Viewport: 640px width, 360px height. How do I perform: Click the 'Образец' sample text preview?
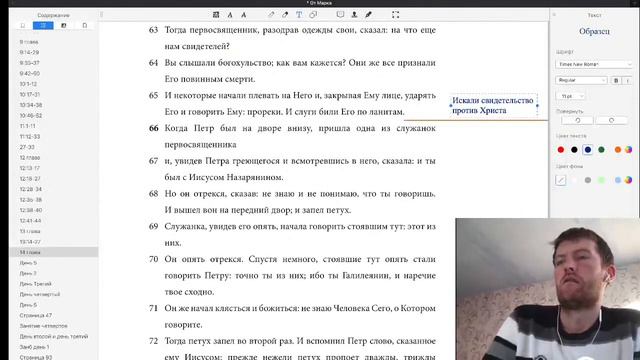point(594,31)
